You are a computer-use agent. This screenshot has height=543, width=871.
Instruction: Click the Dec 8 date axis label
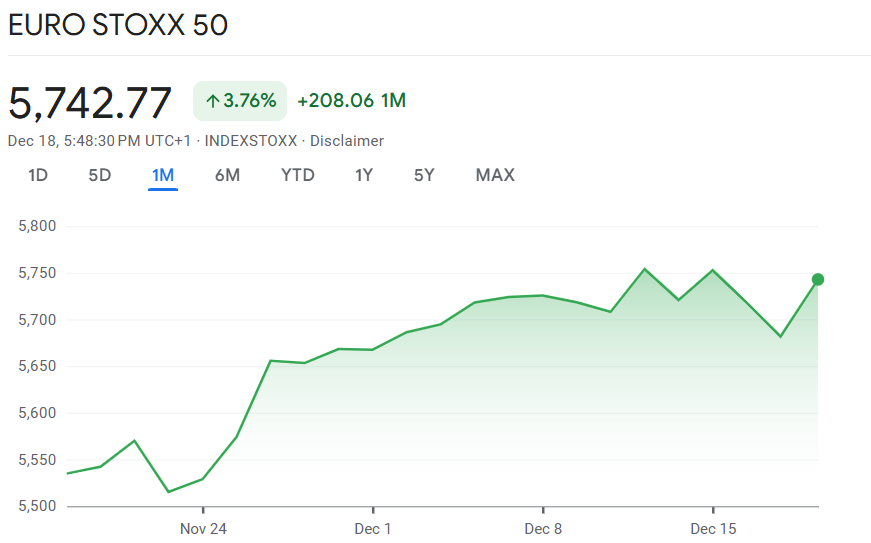(543, 528)
